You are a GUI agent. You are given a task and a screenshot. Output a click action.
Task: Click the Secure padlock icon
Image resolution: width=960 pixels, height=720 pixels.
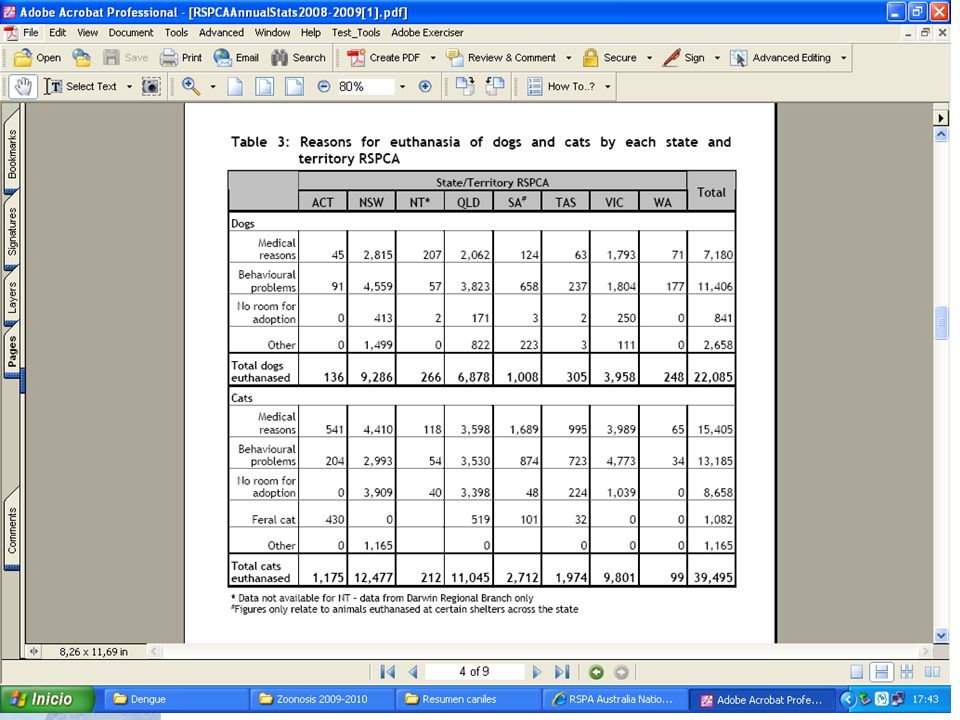(x=590, y=58)
